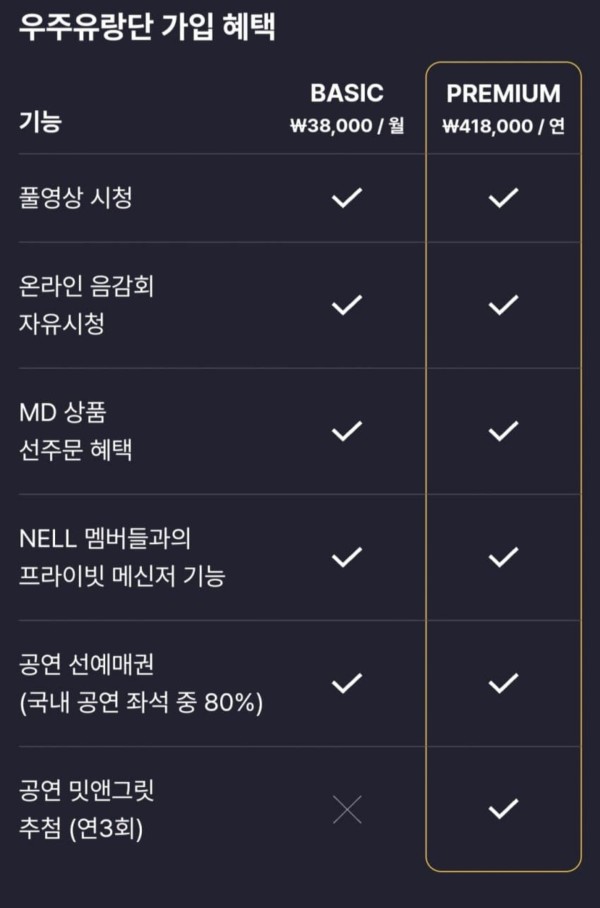Click BASIC checkmark for 공연 선예매권
This screenshot has width=600, height=908.
pyautogui.click(x=347, y=683)
